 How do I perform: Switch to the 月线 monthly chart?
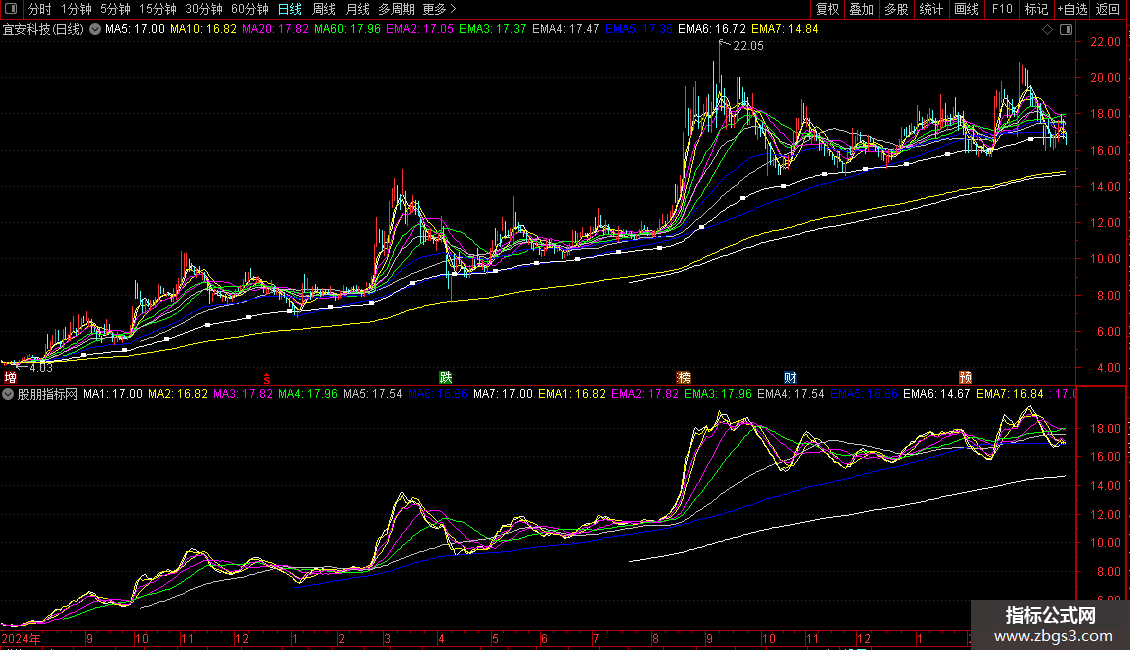pos(357,9)
